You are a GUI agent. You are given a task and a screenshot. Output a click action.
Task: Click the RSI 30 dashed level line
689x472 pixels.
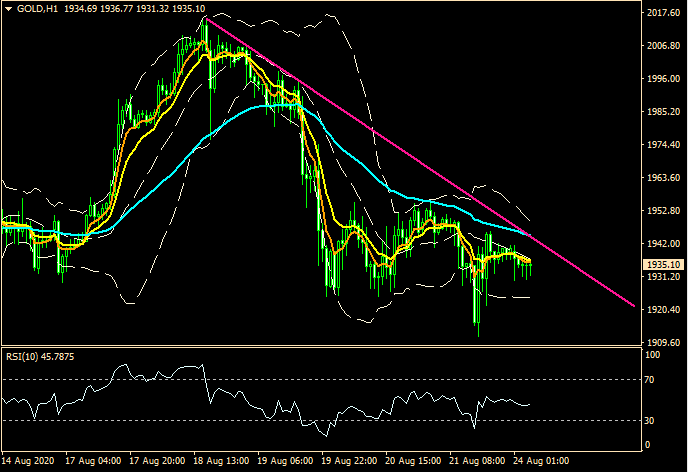[200, 420]
